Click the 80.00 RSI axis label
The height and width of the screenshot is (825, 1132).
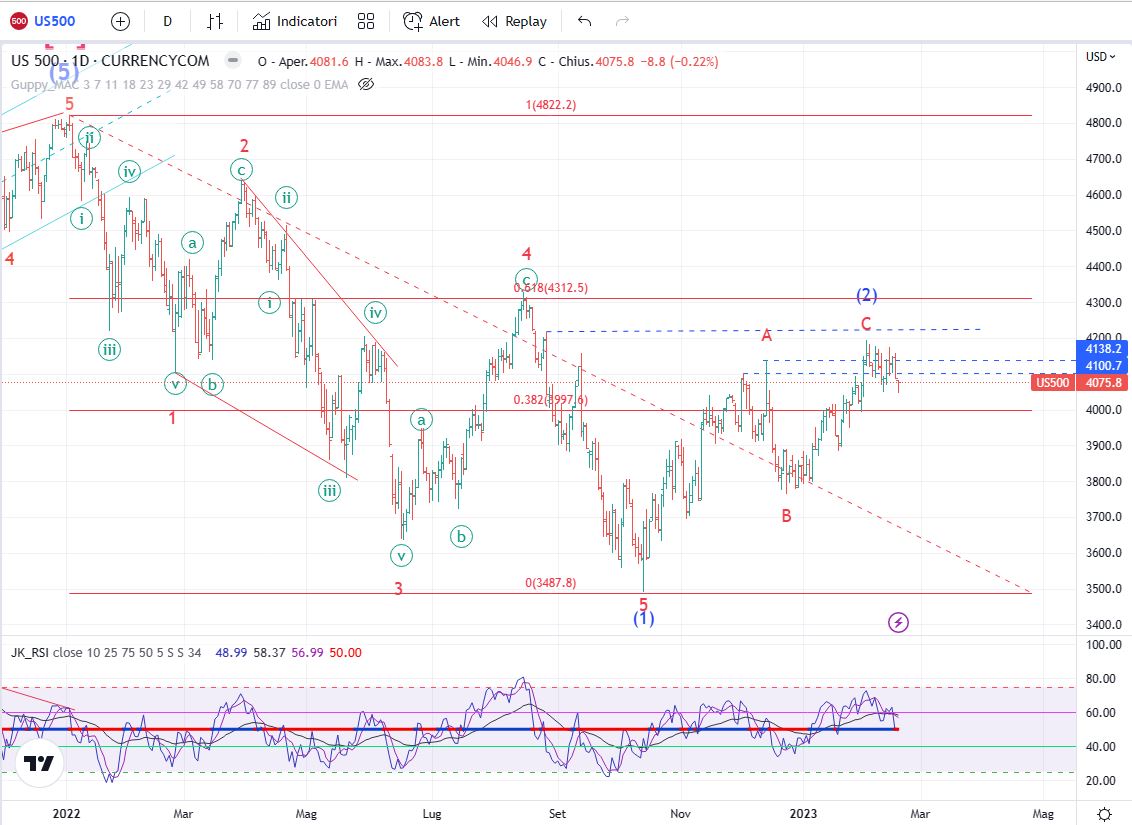1102,678
